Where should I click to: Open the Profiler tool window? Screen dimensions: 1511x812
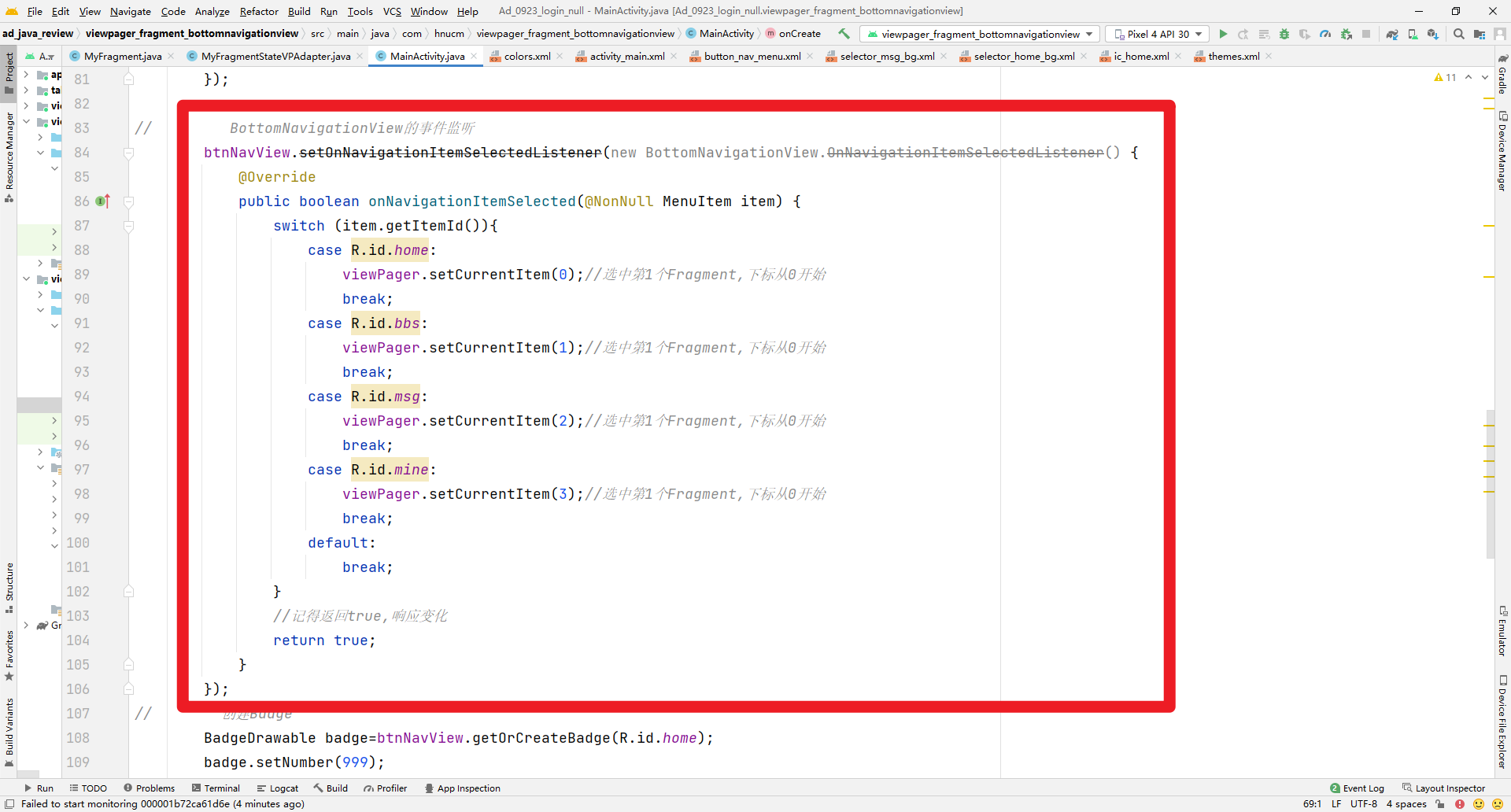[385, 788]
